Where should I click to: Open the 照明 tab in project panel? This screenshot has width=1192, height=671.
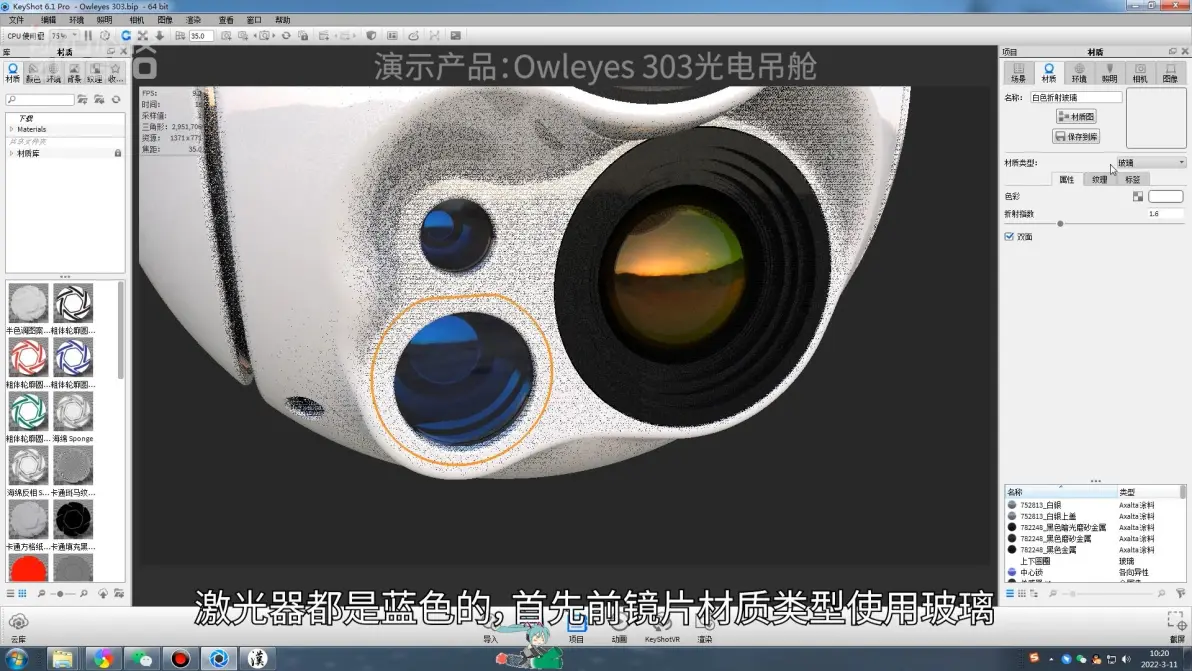coord(1109,73)
